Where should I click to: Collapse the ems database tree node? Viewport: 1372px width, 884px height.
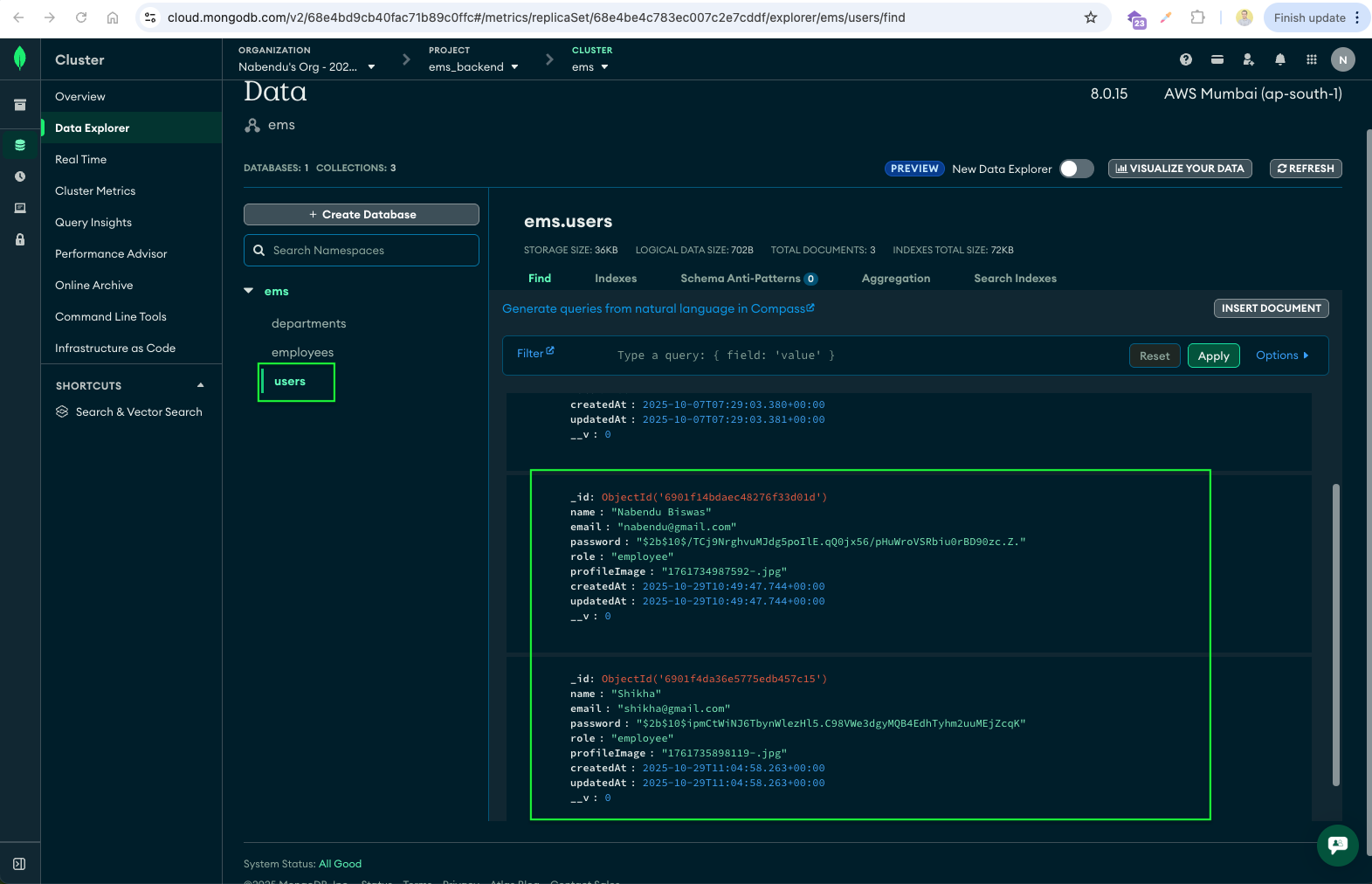click(x=249, y=291)
